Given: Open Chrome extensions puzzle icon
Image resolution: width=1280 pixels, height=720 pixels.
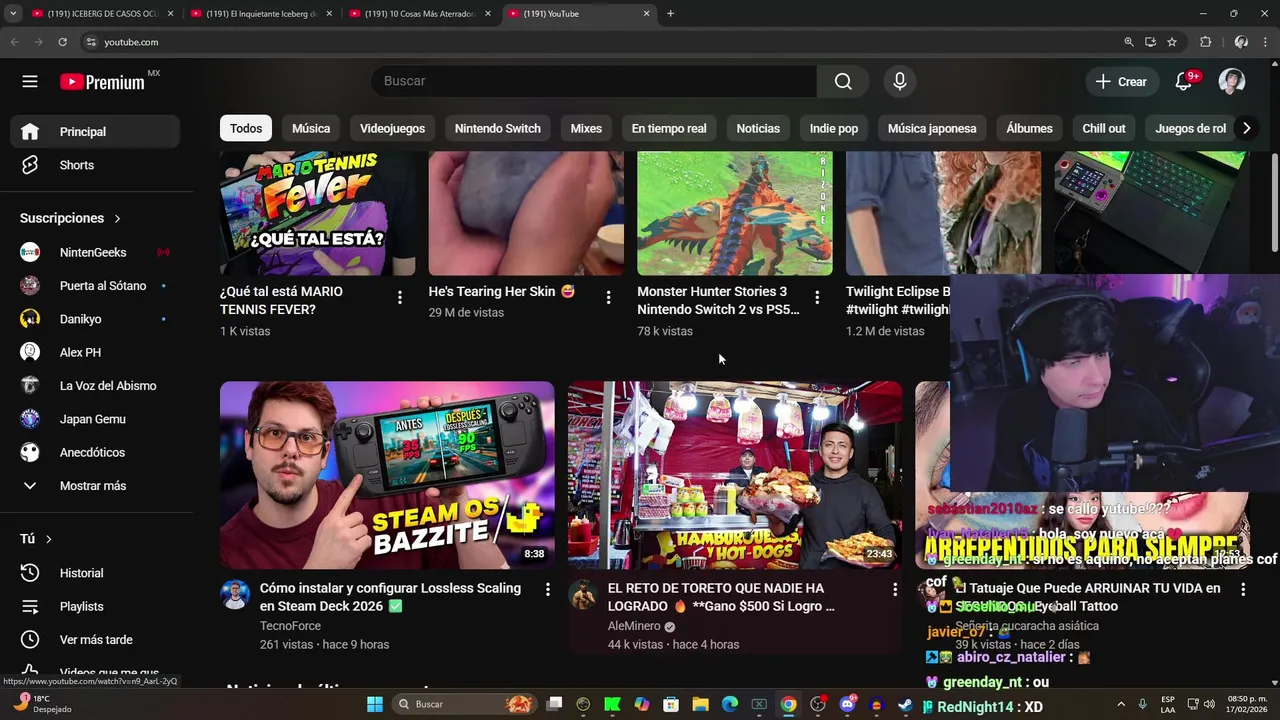Looking at the screenshot, I should 1205,42.
